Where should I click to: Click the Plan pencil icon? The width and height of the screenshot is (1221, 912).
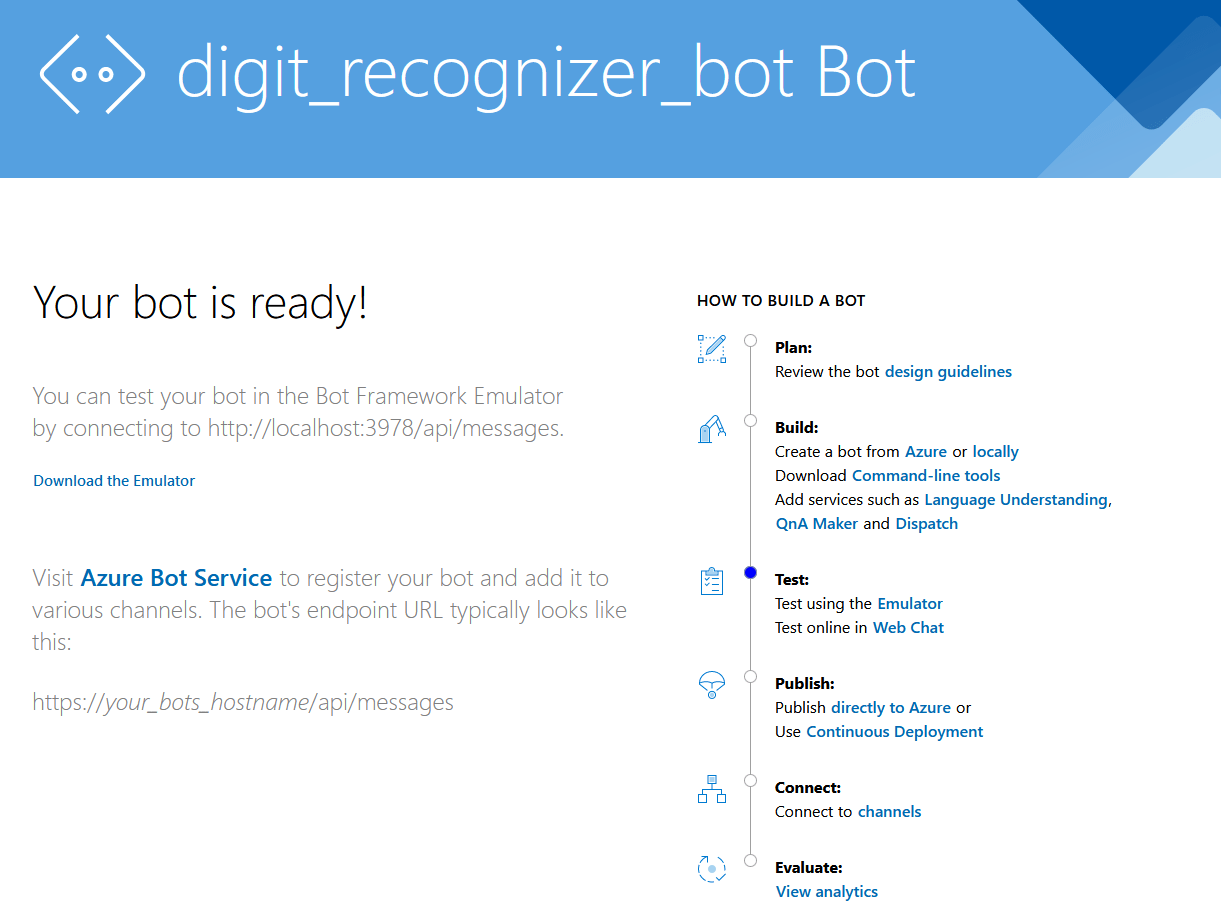[x=712, y=348]
